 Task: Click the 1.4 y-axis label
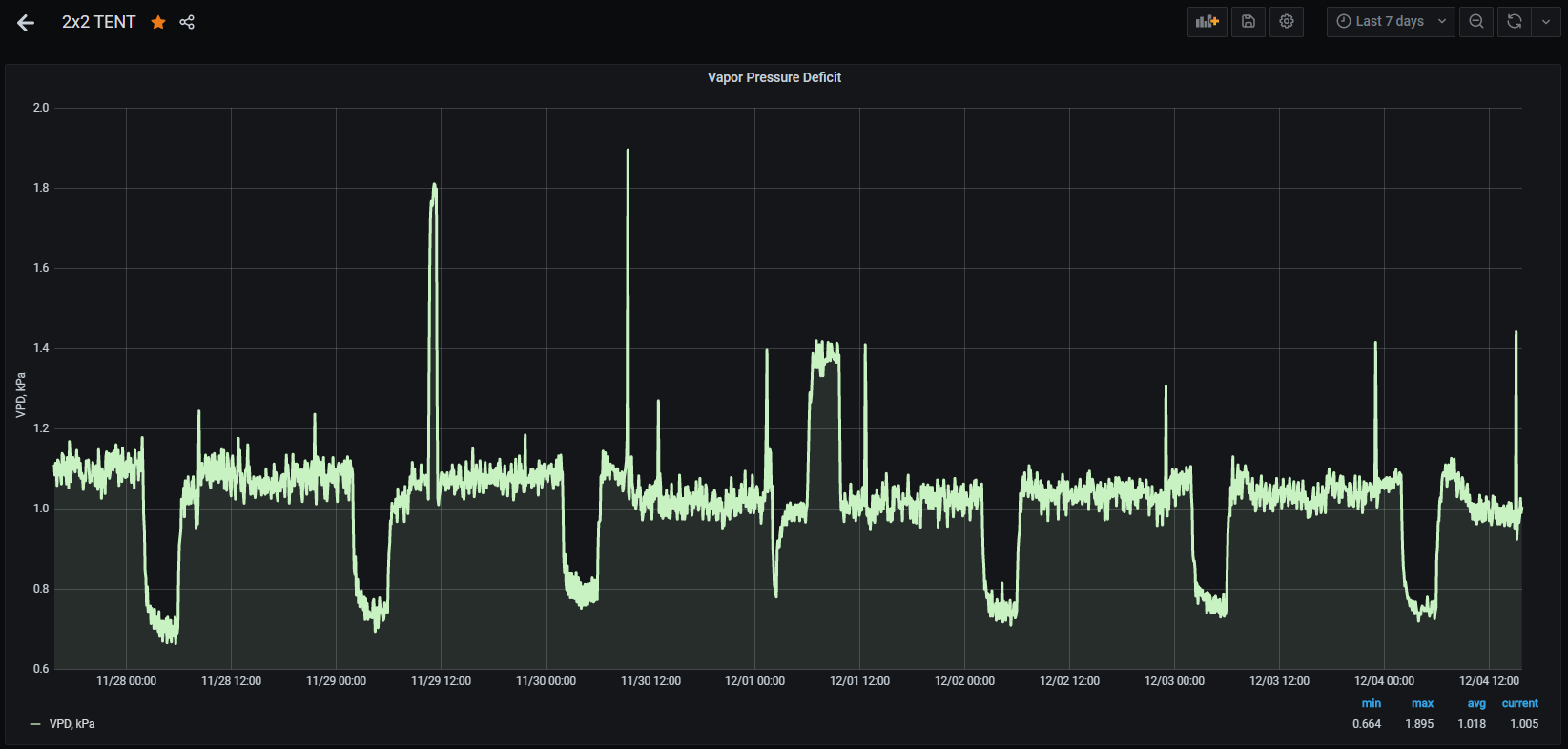(41, 348)
